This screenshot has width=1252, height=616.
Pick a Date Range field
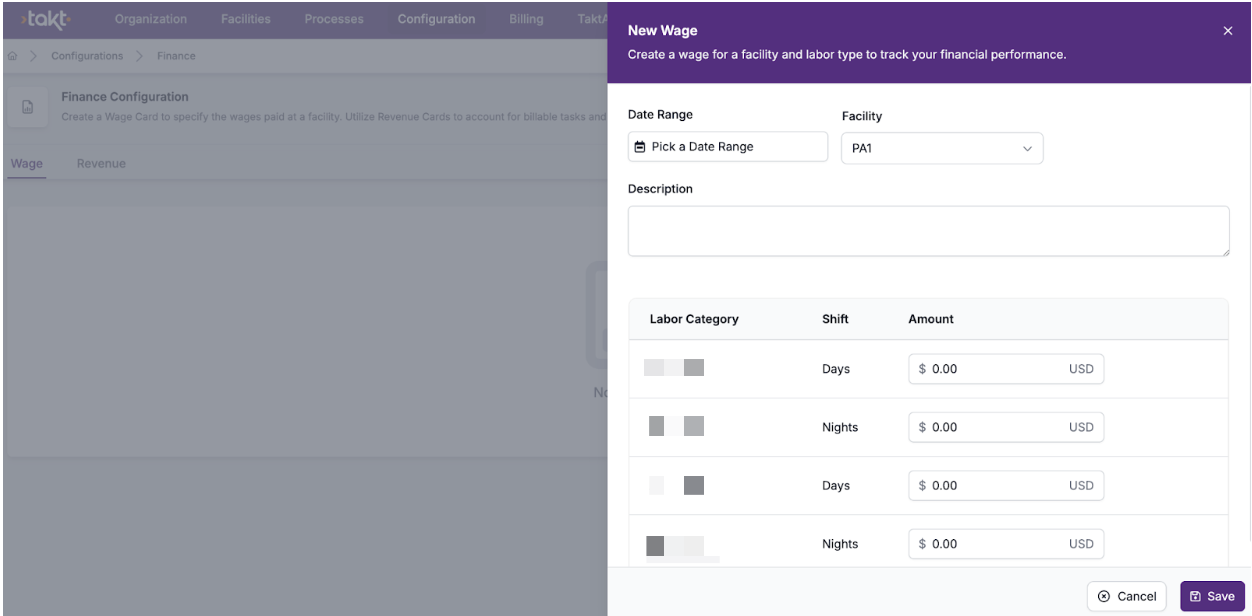(728, 147)
